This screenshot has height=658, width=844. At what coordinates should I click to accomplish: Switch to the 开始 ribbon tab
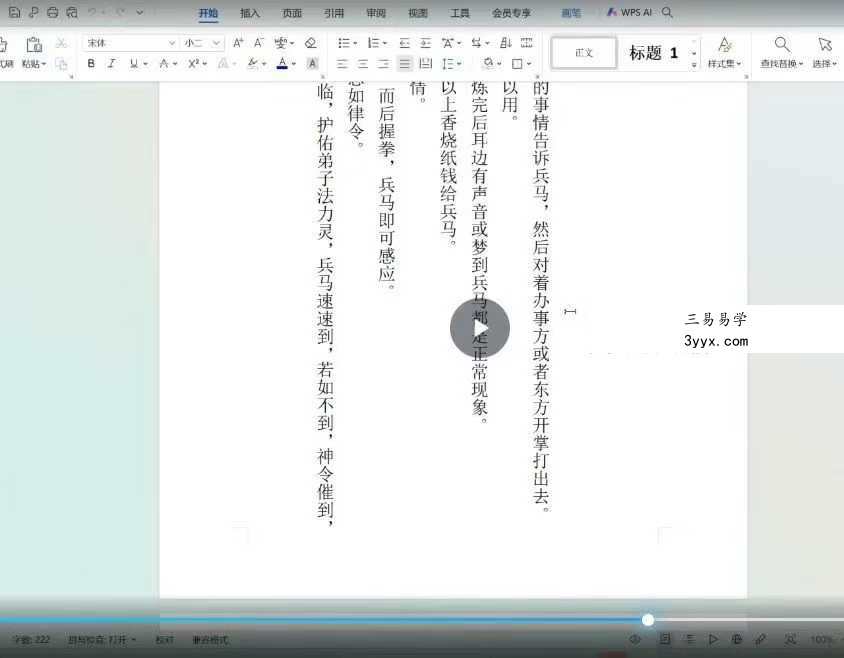(208, 13)
